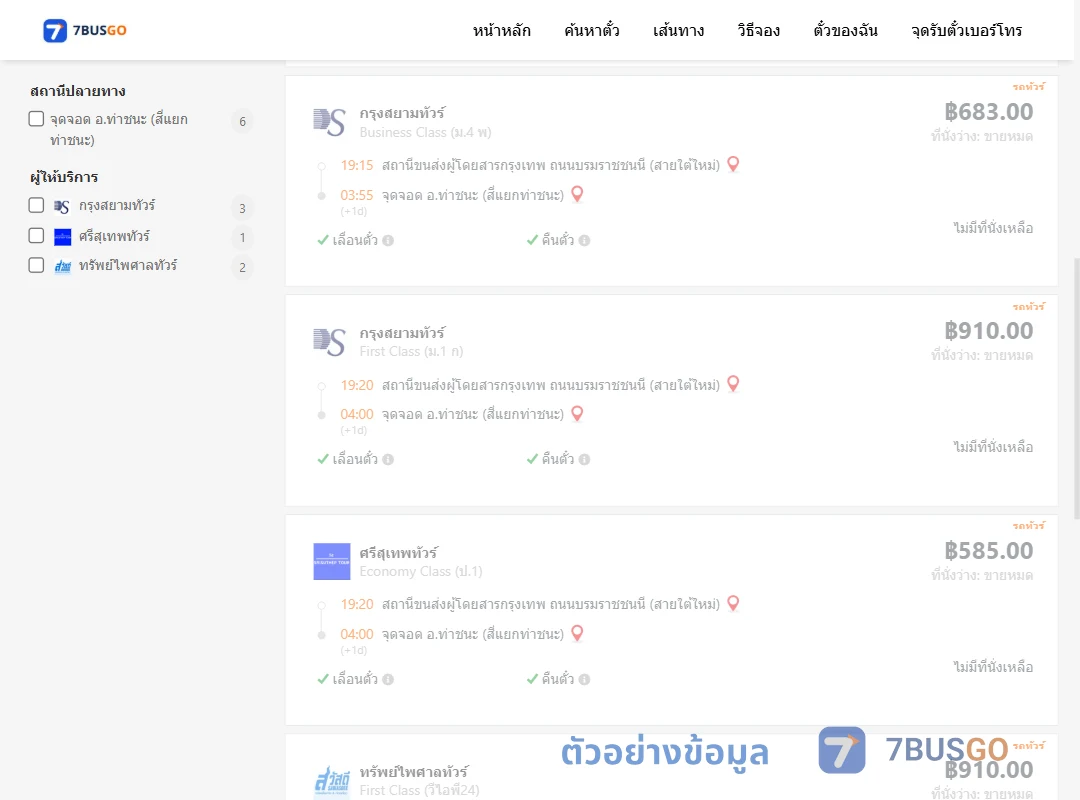Screen dimensions: 1080x800
Task: Click ไม่มีที่นั่งเหลือ on กรุงสยามทัวร์ ฿910.00 trip
Action: pyautogui.click(x=993, y=447)
